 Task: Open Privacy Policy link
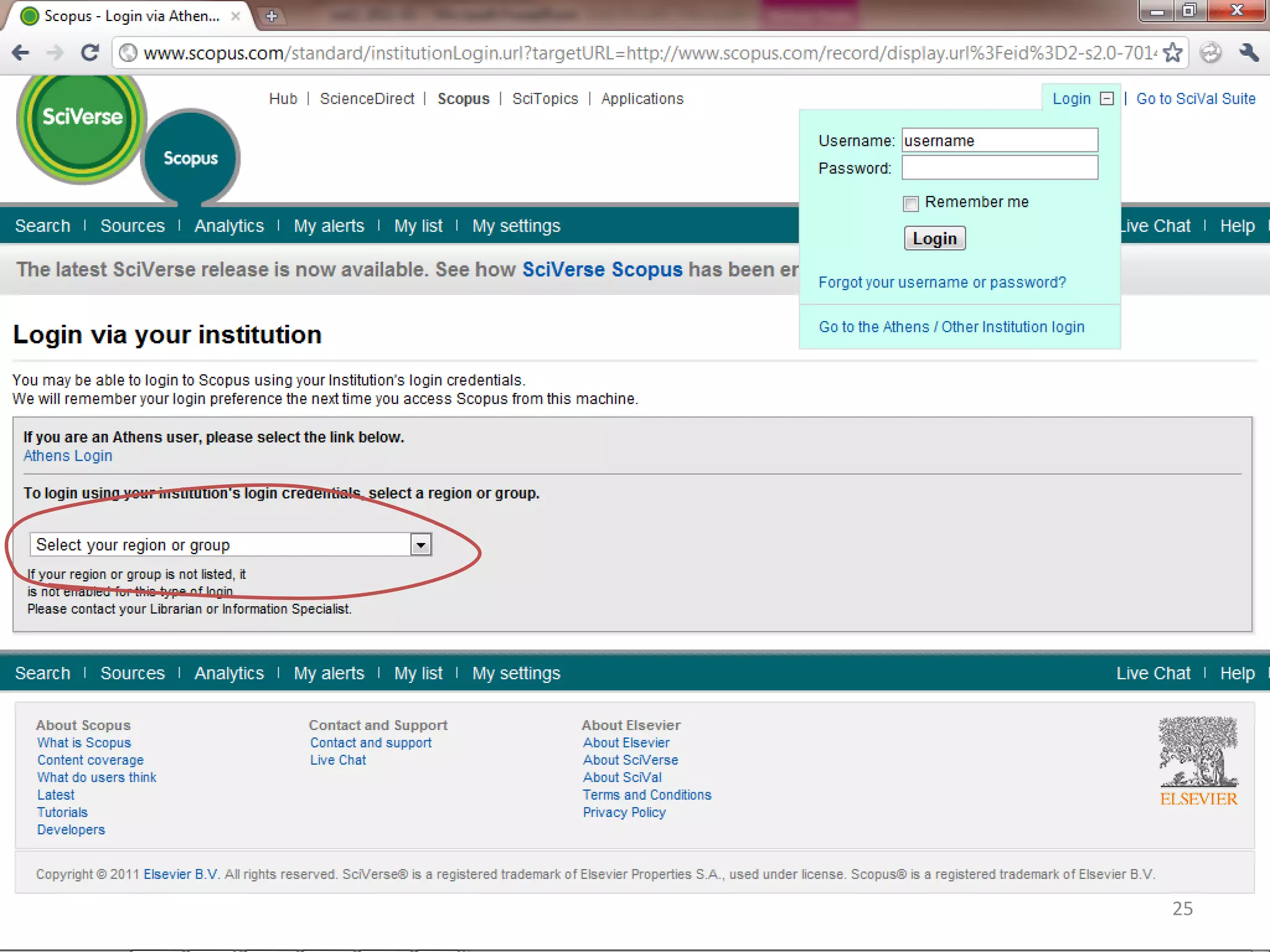(624, 812)
